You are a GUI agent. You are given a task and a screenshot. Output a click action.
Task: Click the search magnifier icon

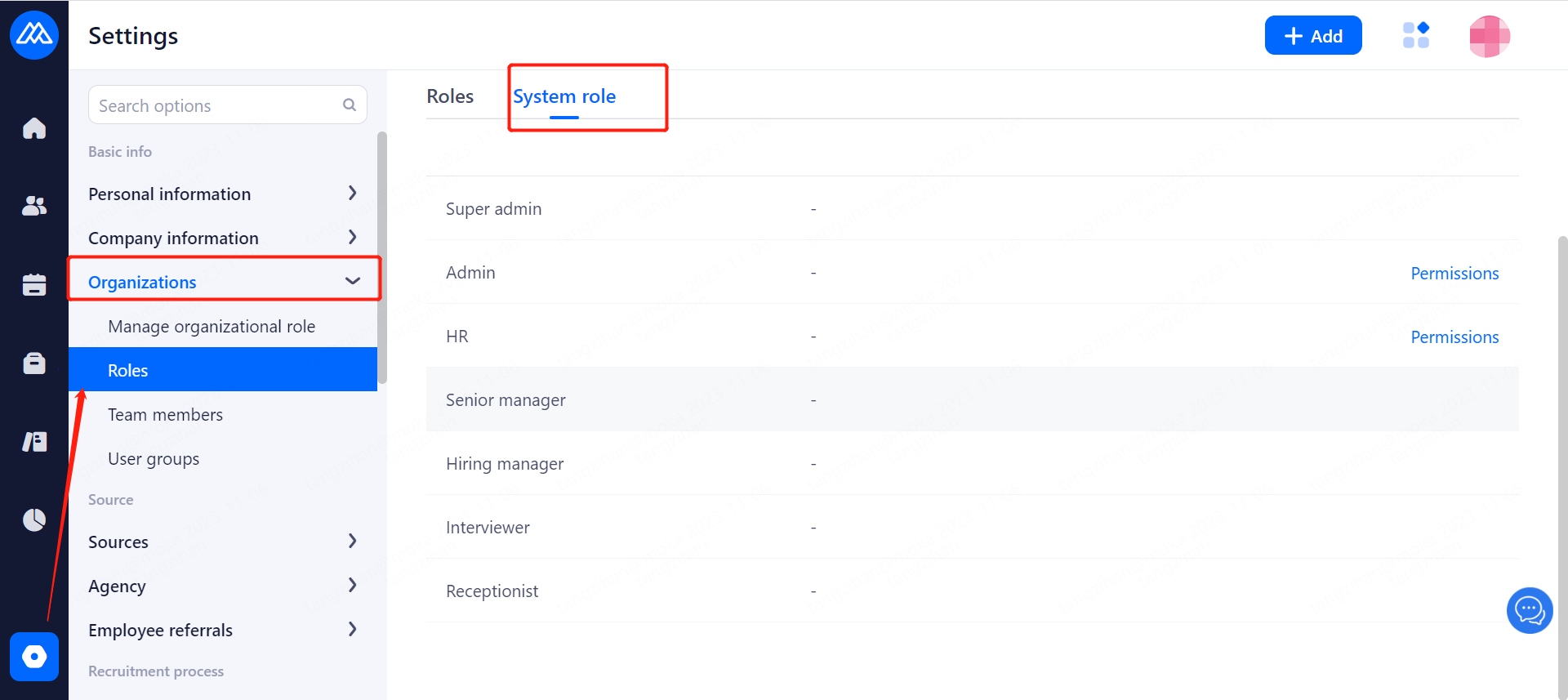(x=350, y=105)
